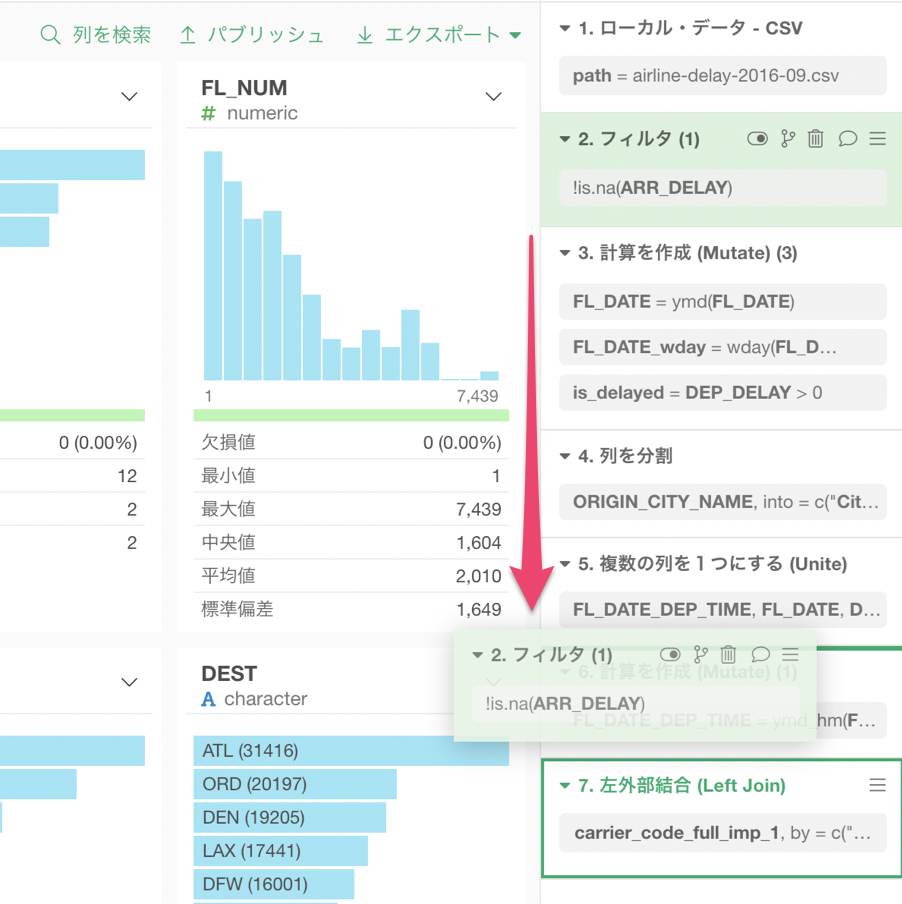Click the export download arrow icon
The width and height of the screenshot is (902, 904).
[364, 35]
